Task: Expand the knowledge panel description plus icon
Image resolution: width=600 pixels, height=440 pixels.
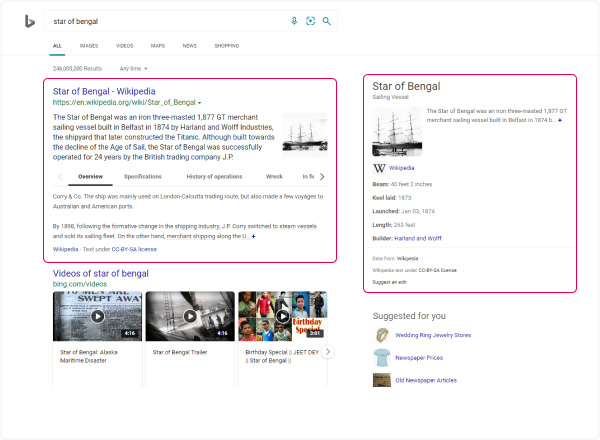Action: click(x=560, y=120)
